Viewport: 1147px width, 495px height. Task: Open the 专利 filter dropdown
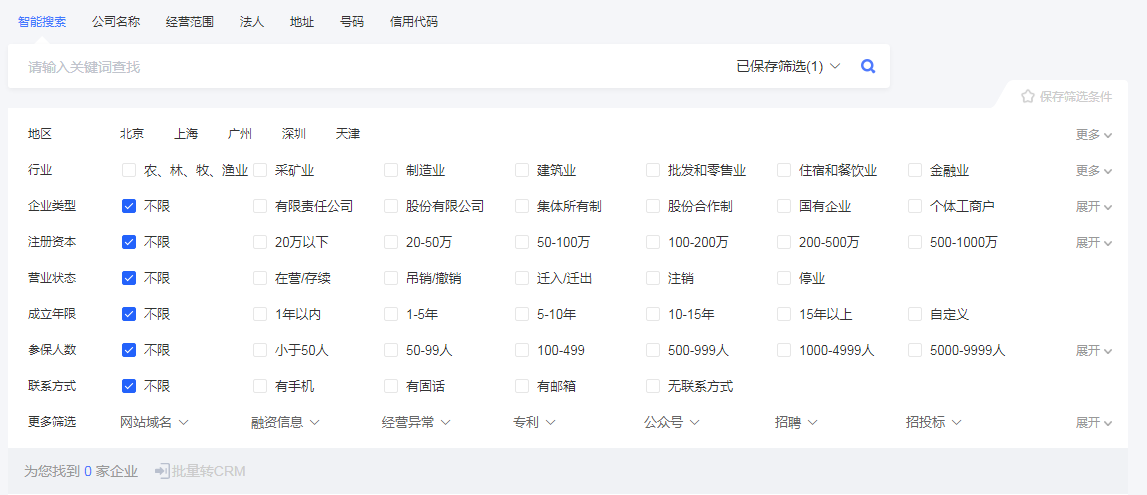point(535,422)
